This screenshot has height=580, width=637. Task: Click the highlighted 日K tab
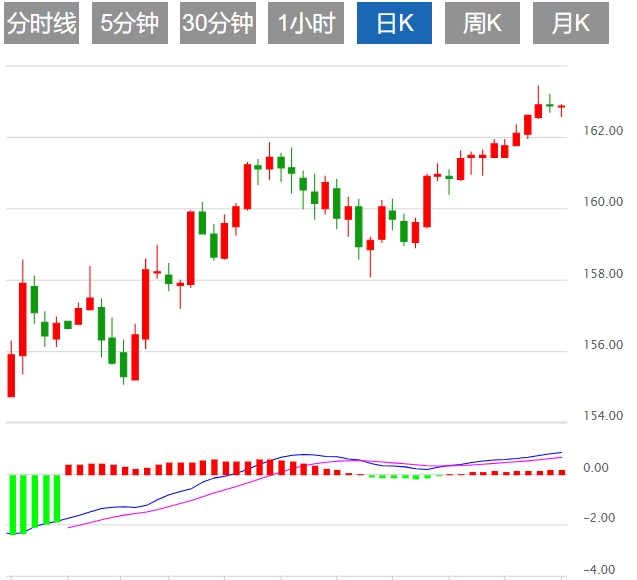(x=394, y=24)
